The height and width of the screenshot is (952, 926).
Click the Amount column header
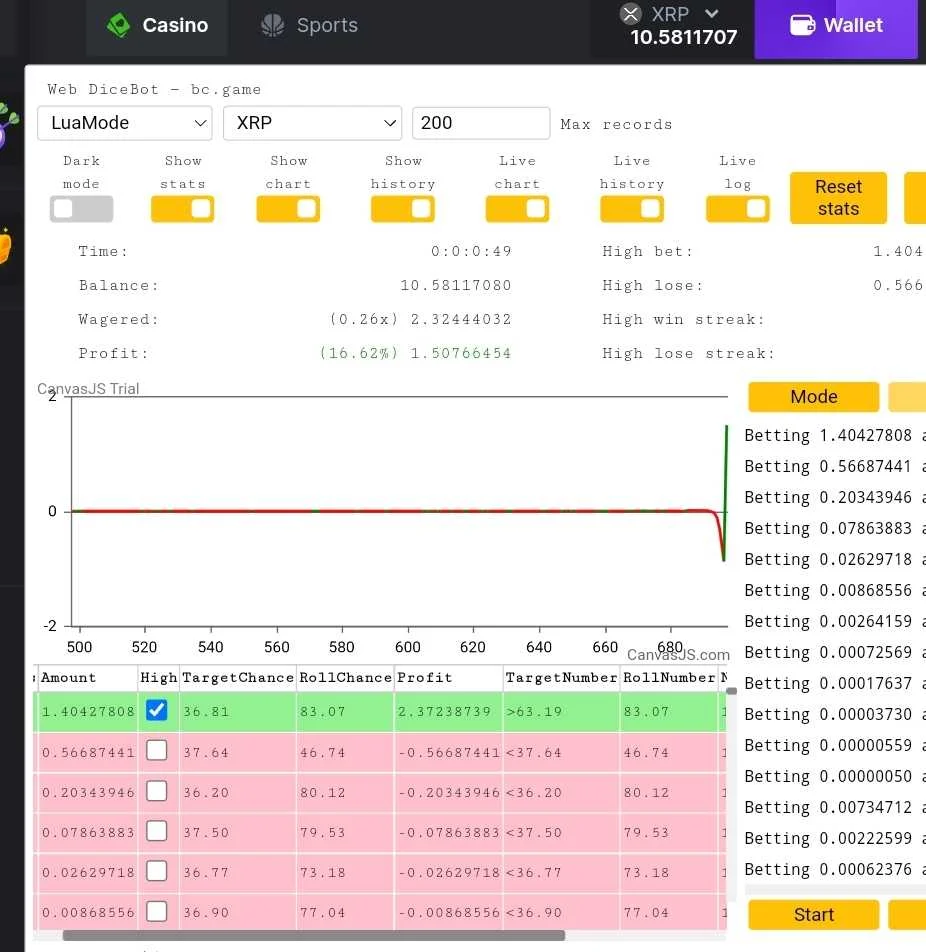pos(87,678)
